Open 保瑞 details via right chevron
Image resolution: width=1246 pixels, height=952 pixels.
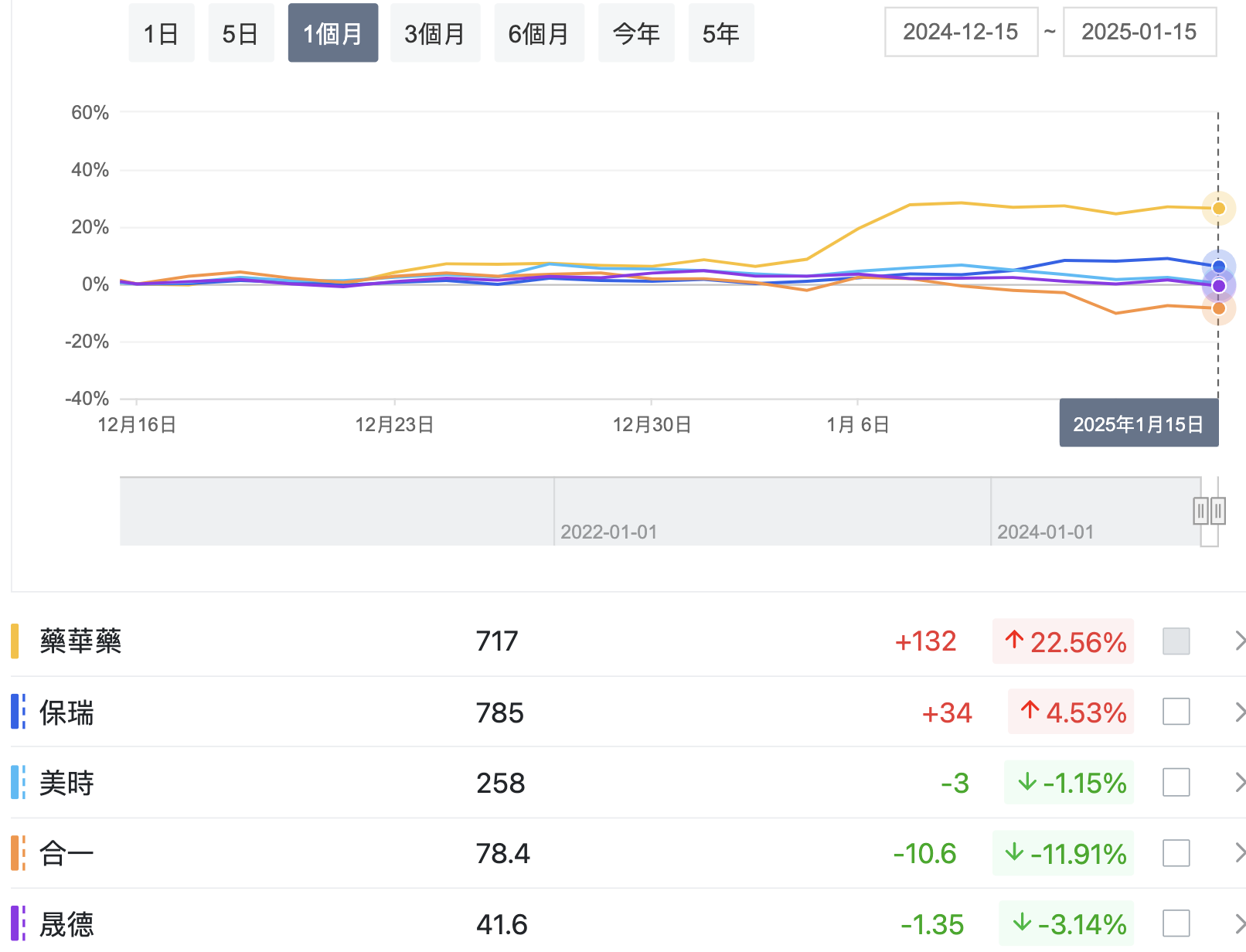[x=1239, y=712]
